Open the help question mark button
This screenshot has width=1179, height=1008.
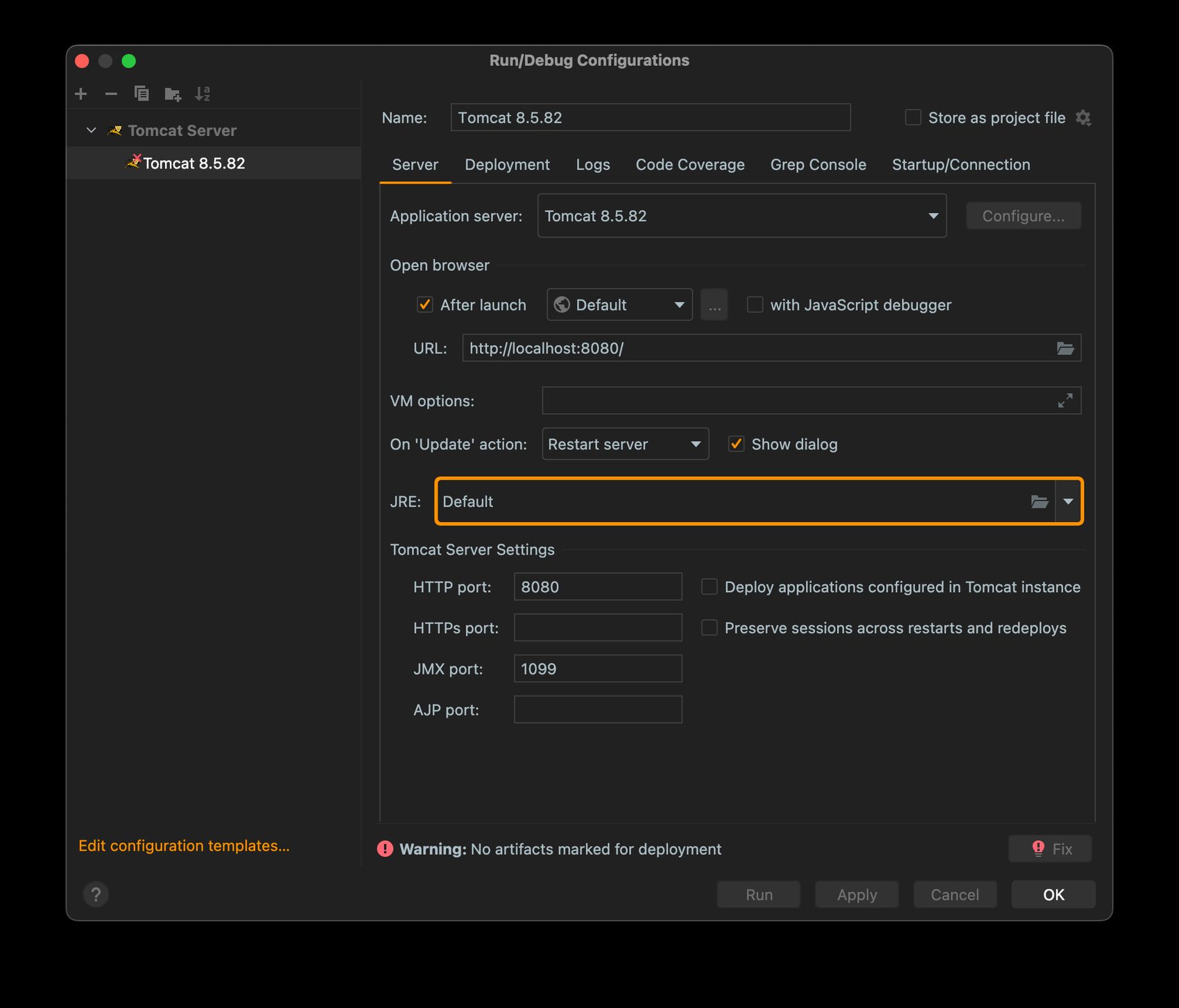pyautogui.click(x=96, y=894)
